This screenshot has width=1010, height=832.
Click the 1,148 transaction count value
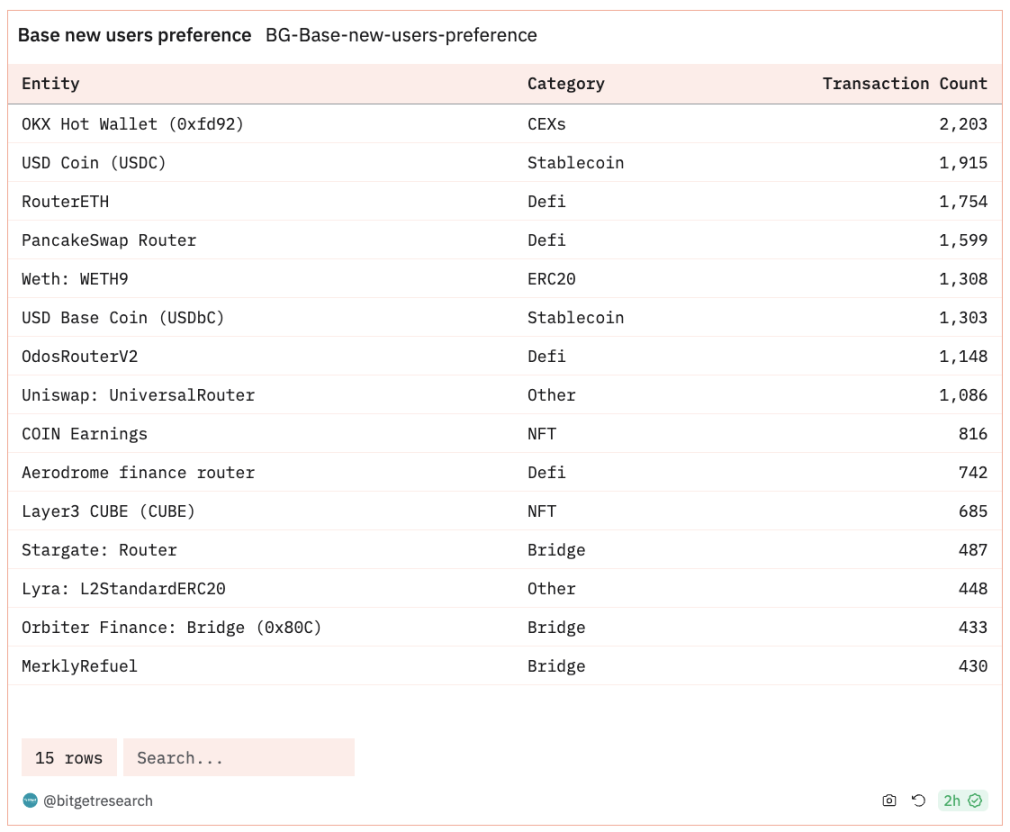click(x=963, y=356)
